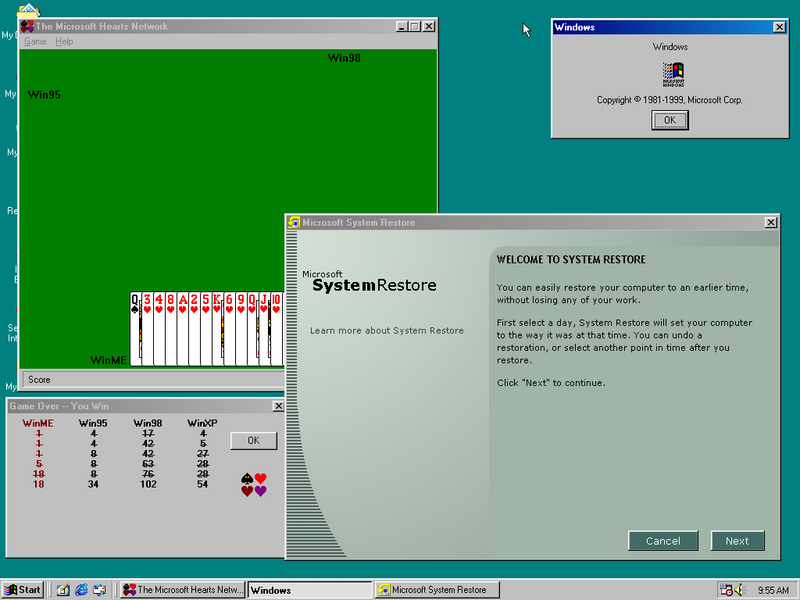The width and height of the screenshot is (800, 600).
Task: Click Next in System Restore wizard
Action: click(737, 541)
